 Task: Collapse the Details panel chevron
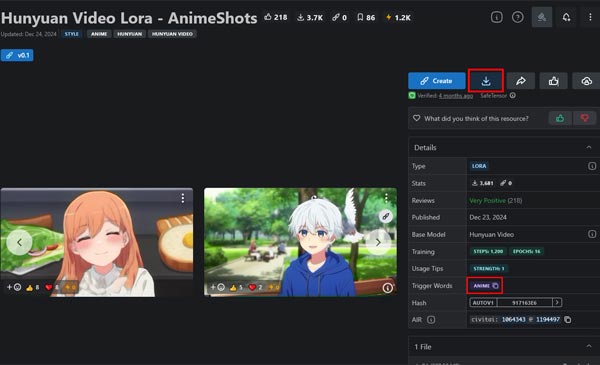[589, 147]
